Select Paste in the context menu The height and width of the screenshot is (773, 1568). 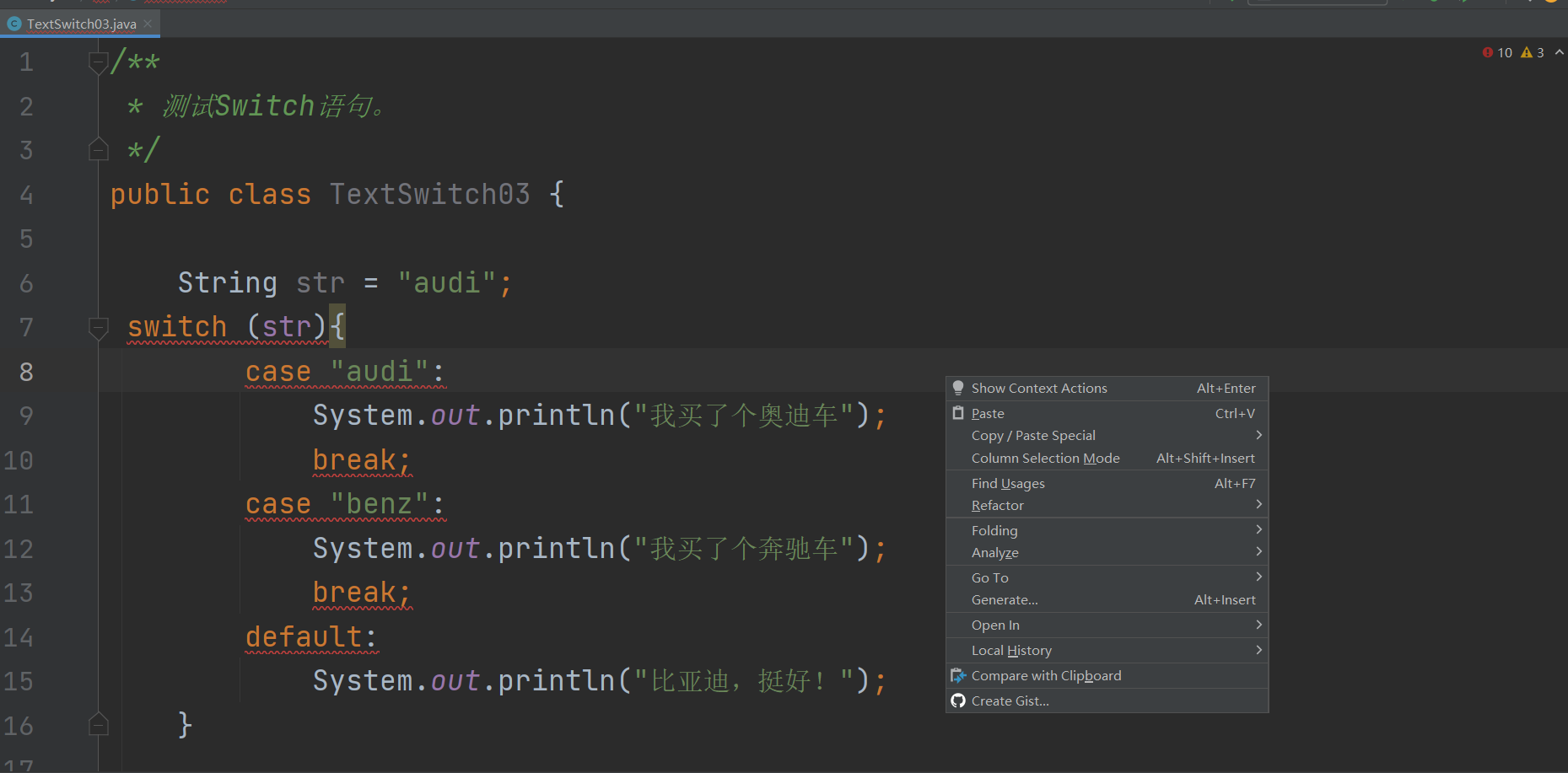pyautogui.click(x=1107, y=413)
